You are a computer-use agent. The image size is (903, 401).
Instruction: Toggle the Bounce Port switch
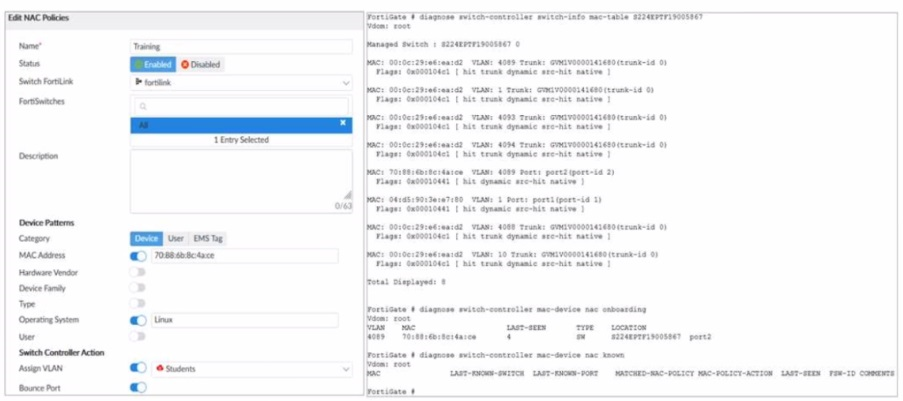pos(138,388)
